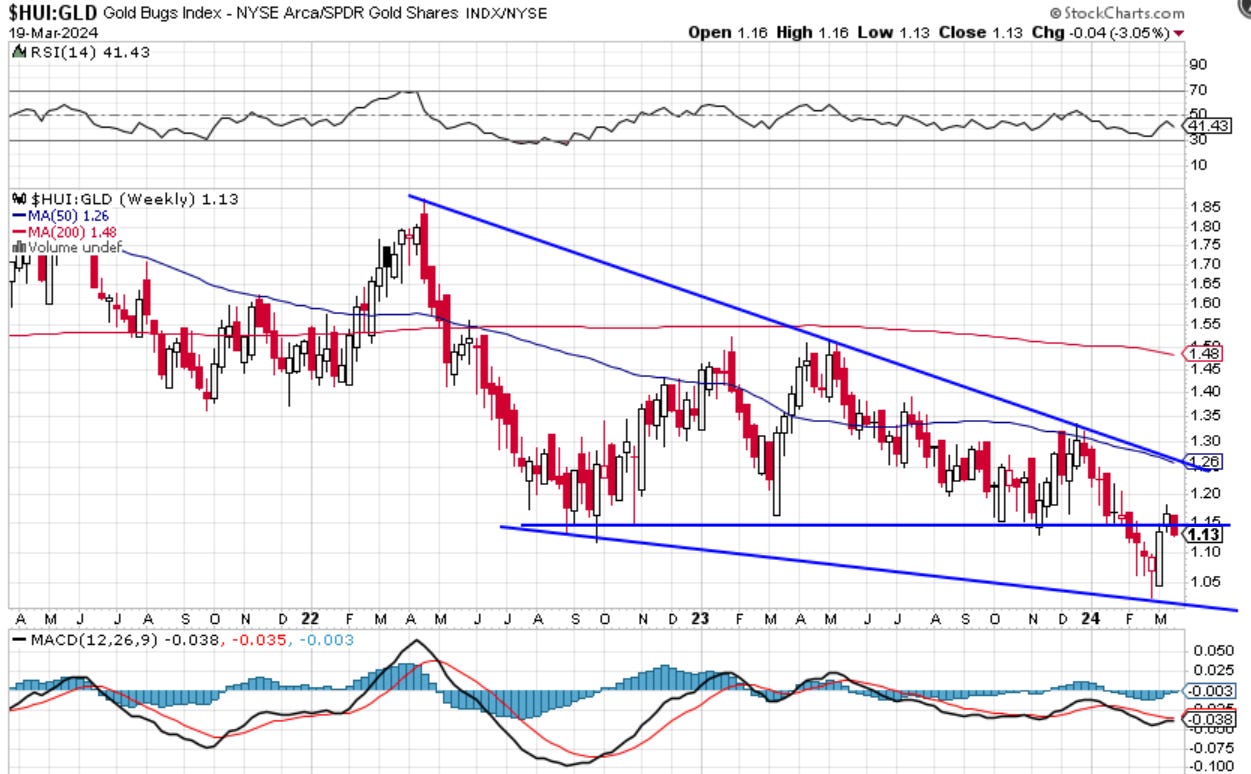Click the 1.60 price axis label

coord(1203,303)
